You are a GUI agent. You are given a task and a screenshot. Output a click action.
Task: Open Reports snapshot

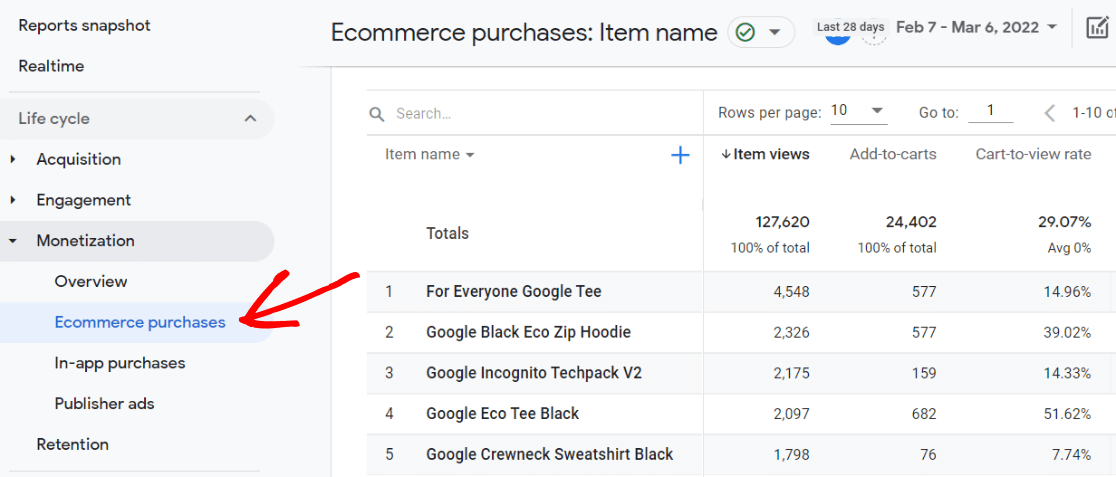click(x=85, y=26)
